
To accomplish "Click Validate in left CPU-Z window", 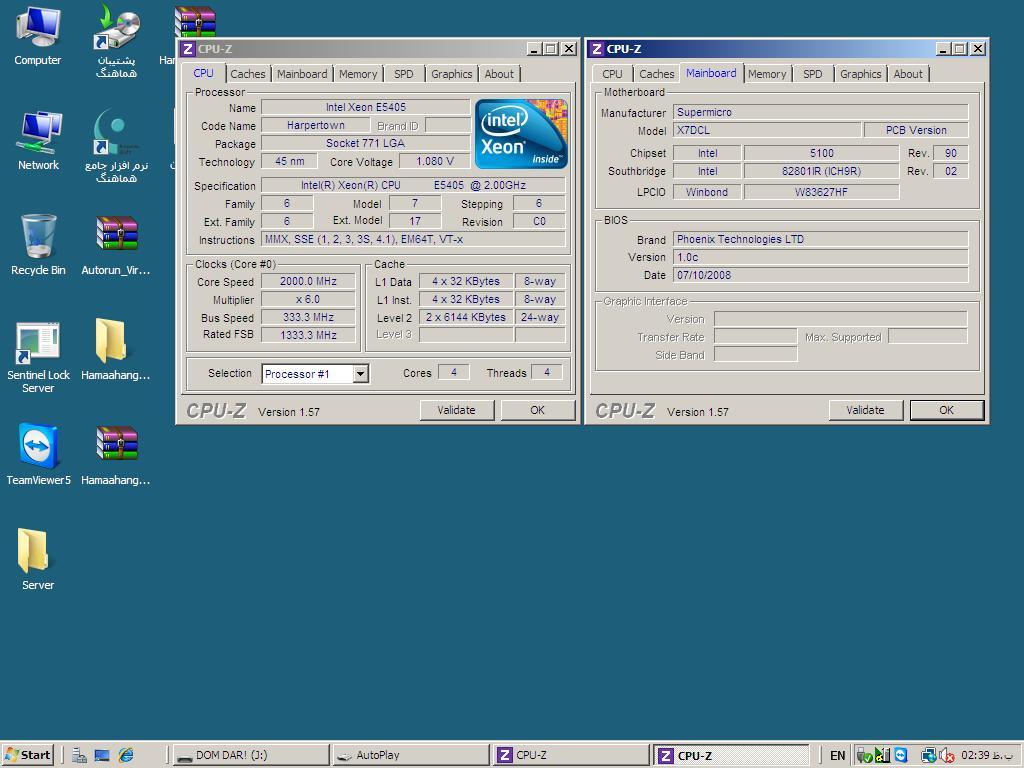I will point(456,410).
